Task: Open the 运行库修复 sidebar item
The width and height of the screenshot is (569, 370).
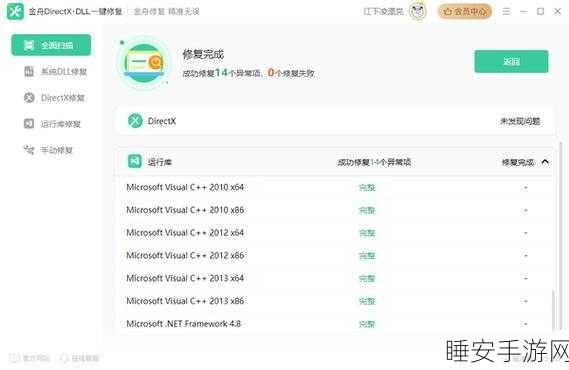Action: point(52,124)
